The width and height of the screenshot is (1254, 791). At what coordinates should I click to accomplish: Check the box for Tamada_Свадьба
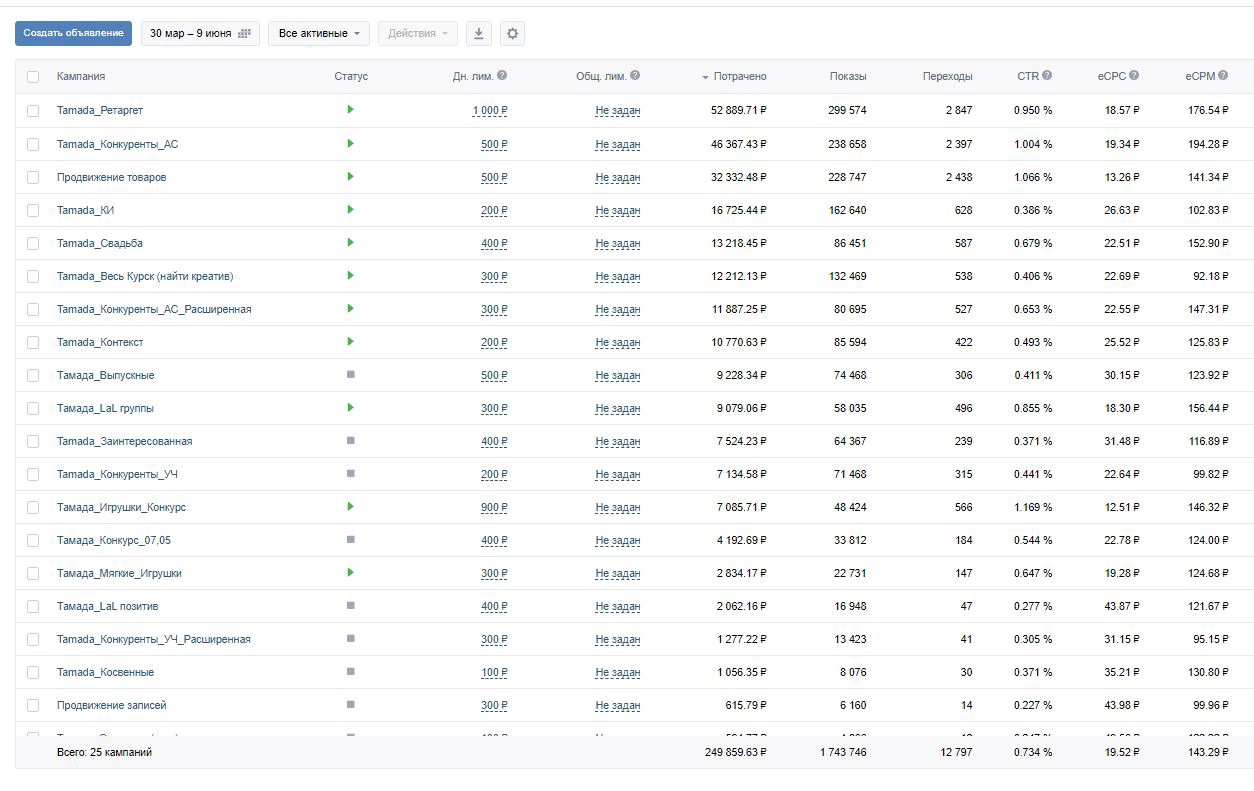click(33, 243)
